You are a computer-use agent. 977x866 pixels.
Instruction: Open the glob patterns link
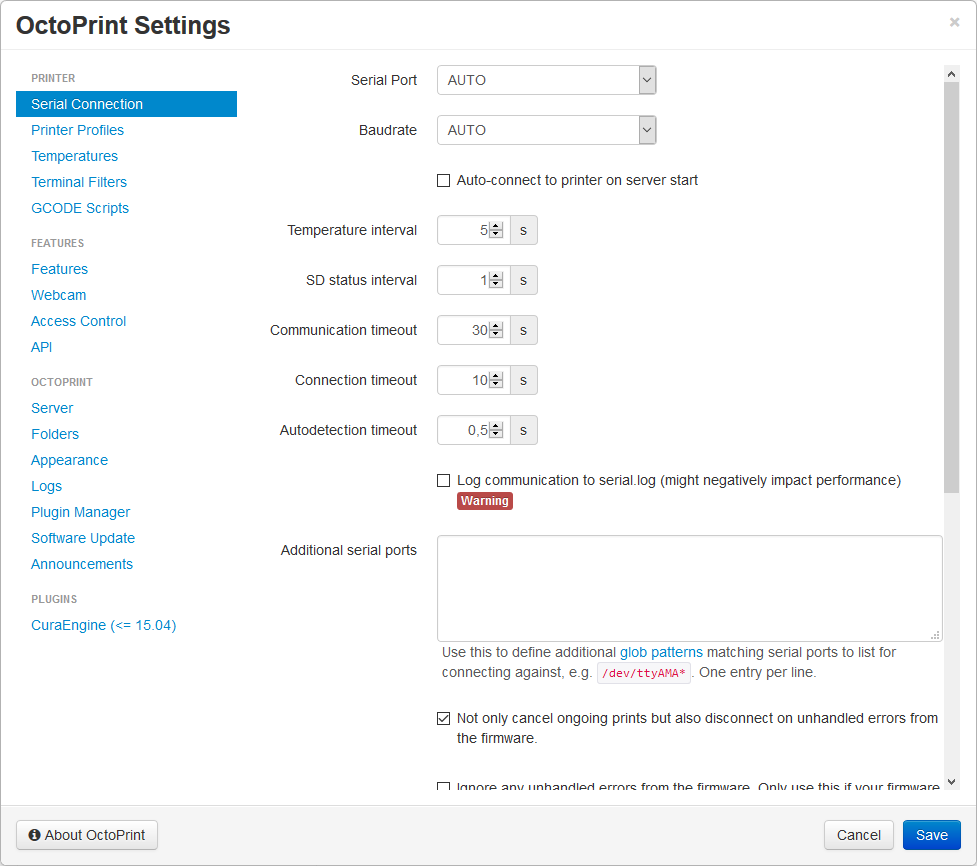click(660, 652)
